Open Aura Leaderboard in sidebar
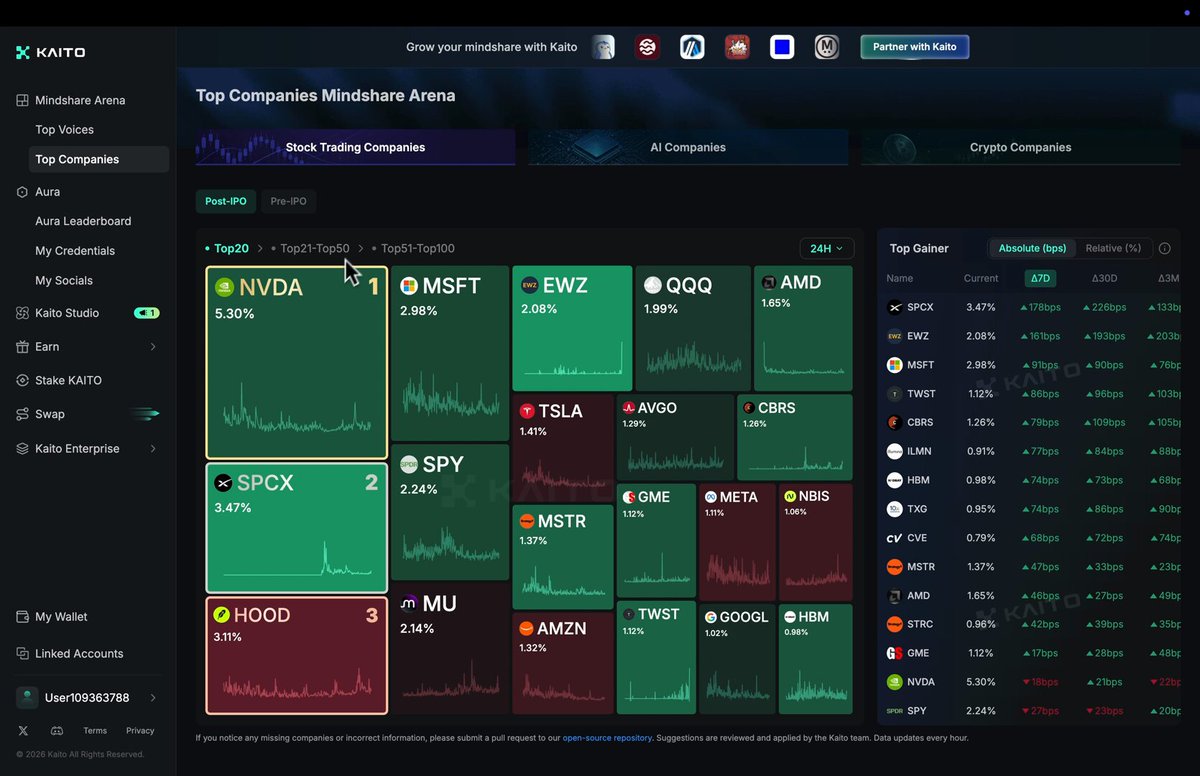Viewport: 1200px width, 776px height. coord(83,221)
